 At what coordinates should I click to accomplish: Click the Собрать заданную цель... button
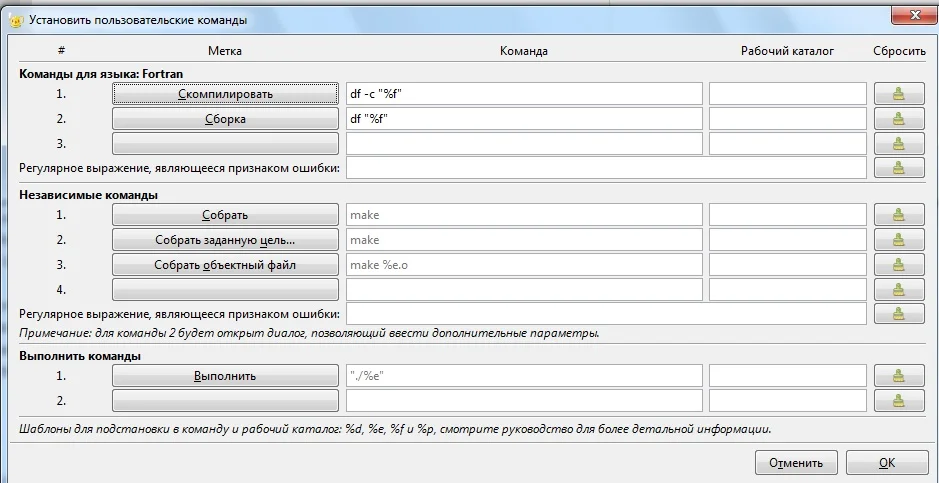225,239
